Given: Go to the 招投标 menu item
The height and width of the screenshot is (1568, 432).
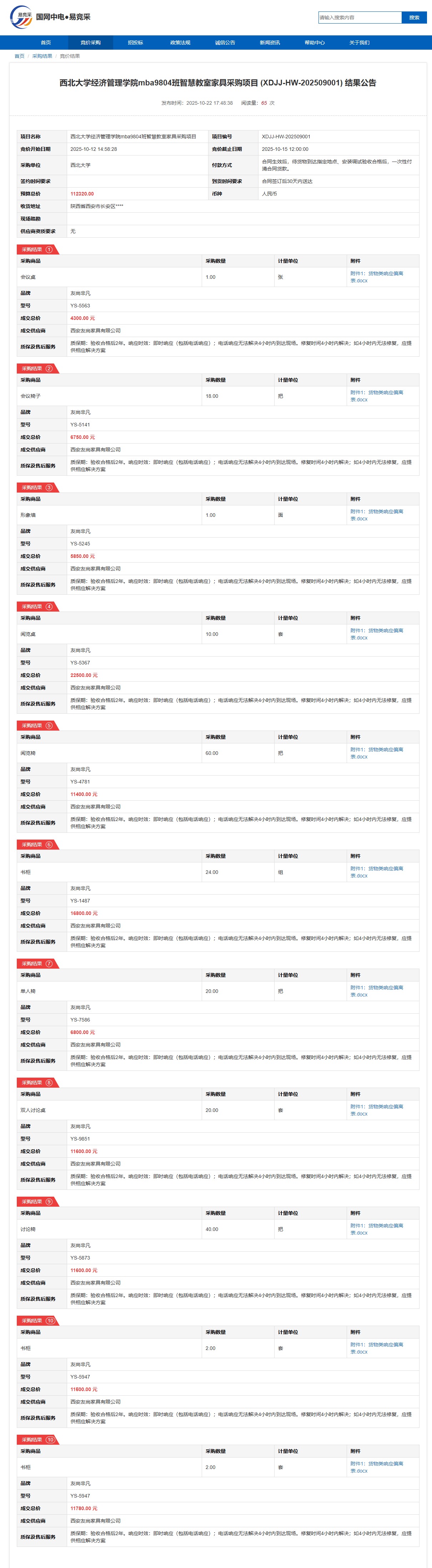Looking at the screenshot, I should [135, 43].
